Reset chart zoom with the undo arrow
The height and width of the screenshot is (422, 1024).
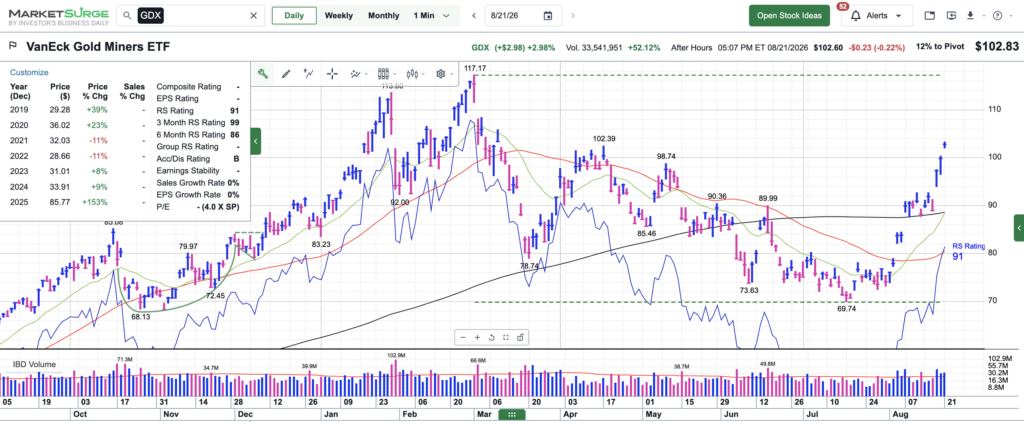click(x=490, y=338)
